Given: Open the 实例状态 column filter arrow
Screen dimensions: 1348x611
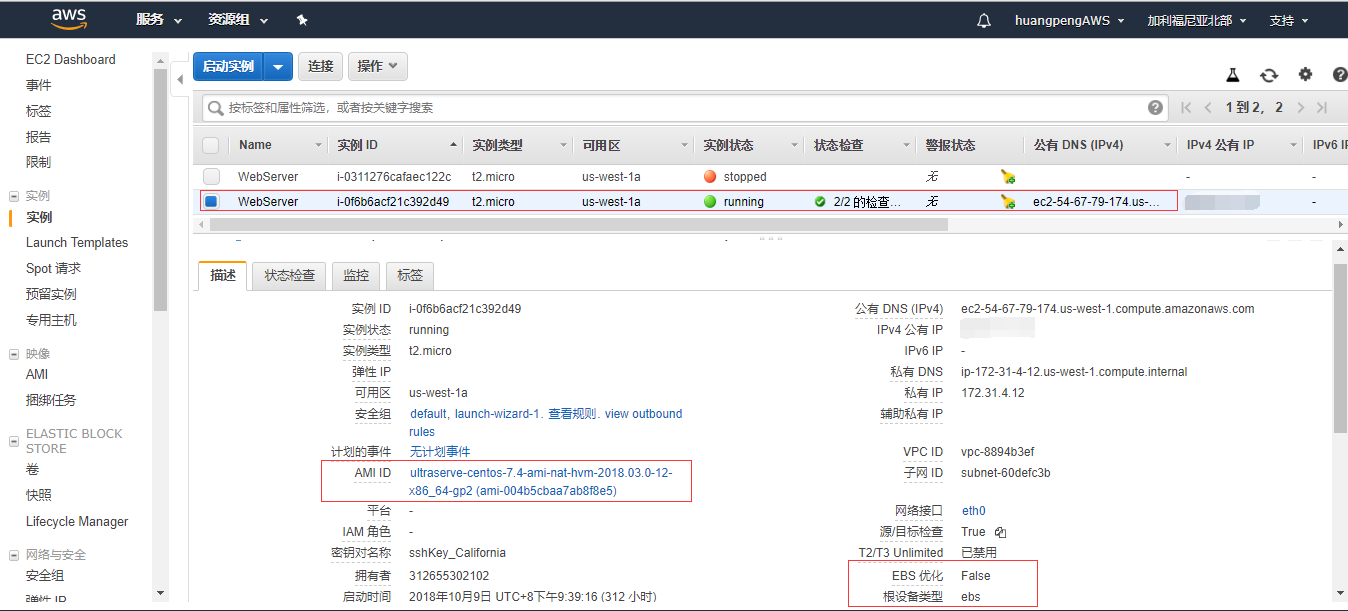Looking at the screenshot, I should tap(795, 146).
